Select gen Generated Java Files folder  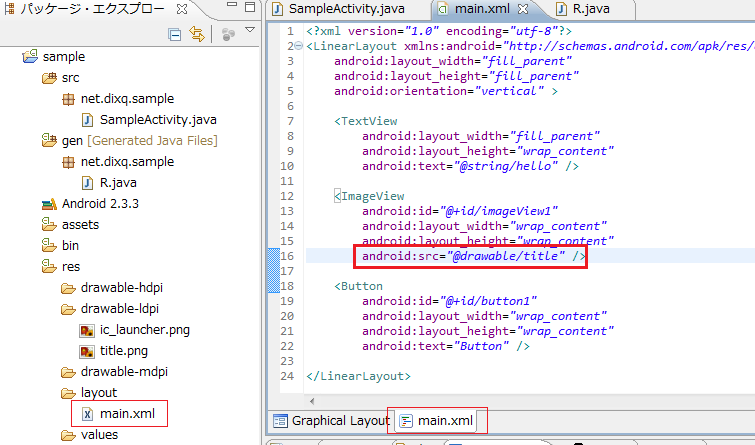(140, 141)
